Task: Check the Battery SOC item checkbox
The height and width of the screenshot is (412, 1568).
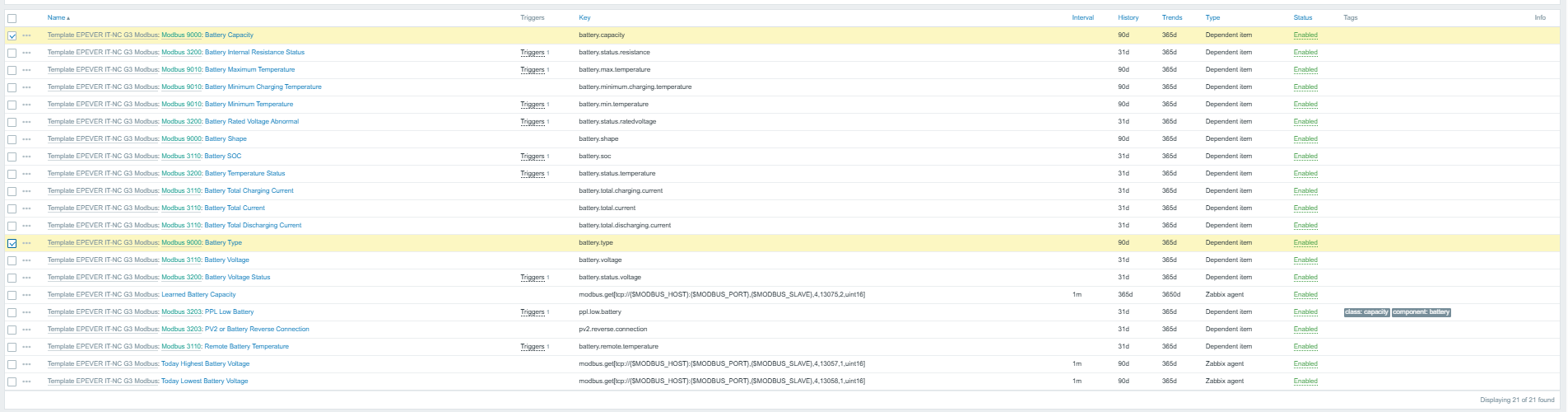Action: (12, 157)
